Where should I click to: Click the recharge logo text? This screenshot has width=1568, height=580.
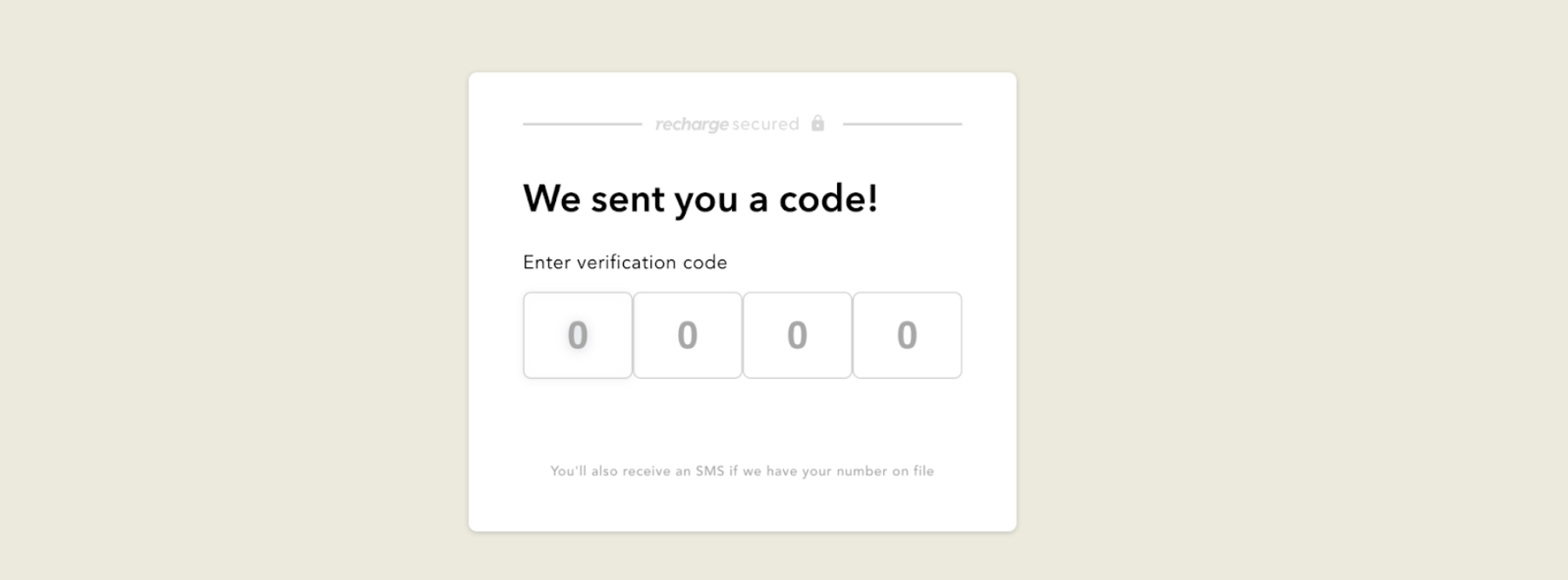pyautogui.click(x=692, y=125)
